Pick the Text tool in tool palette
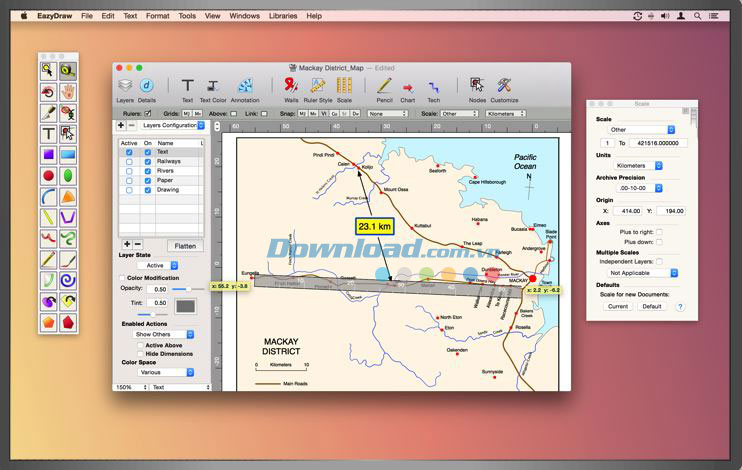This screenshot has width=742, height=470. (x=48, y=134)
